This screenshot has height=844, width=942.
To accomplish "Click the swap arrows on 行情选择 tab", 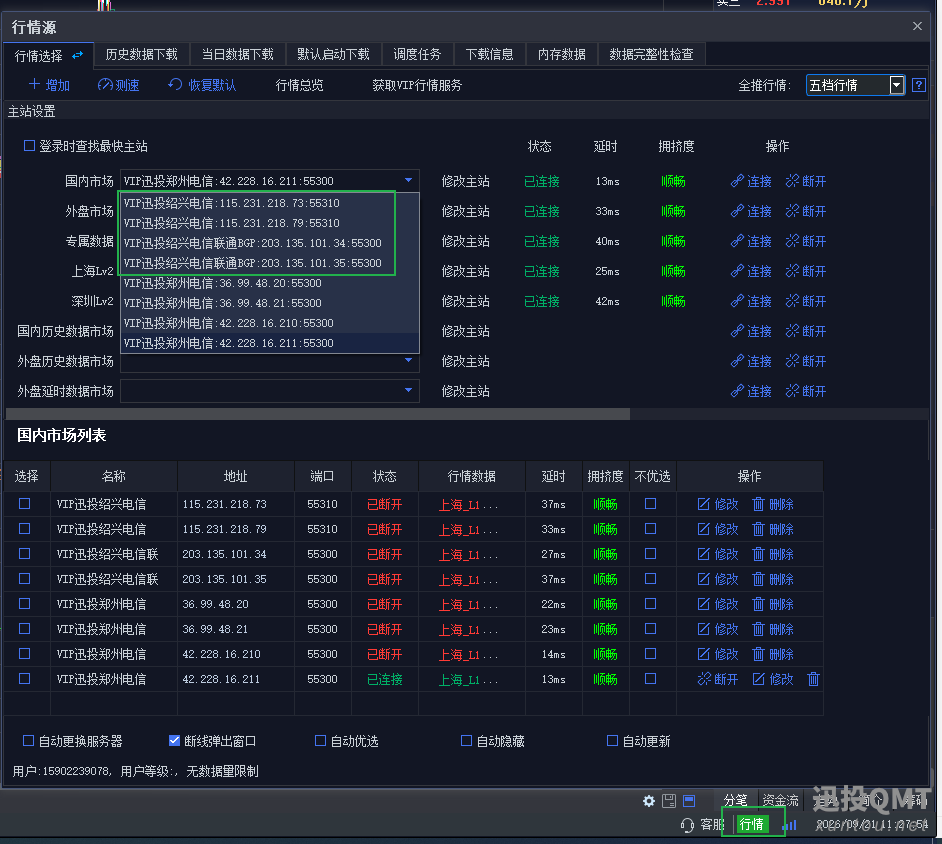I will tap(77, 56).
